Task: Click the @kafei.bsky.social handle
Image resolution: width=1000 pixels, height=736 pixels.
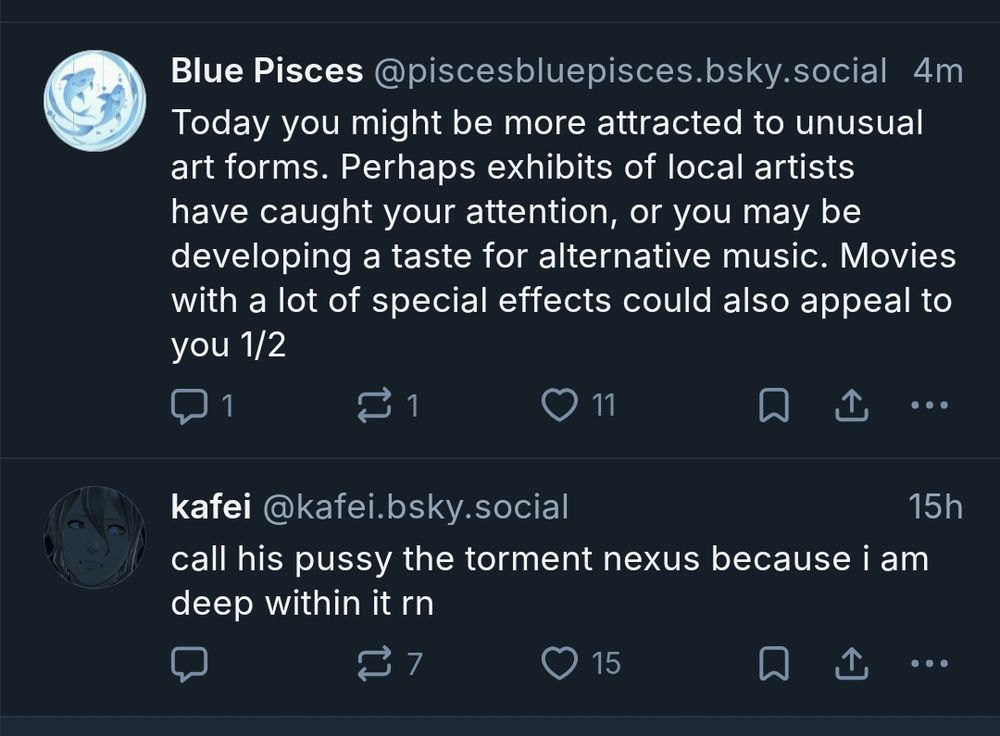Action: (x=415, y=507)
